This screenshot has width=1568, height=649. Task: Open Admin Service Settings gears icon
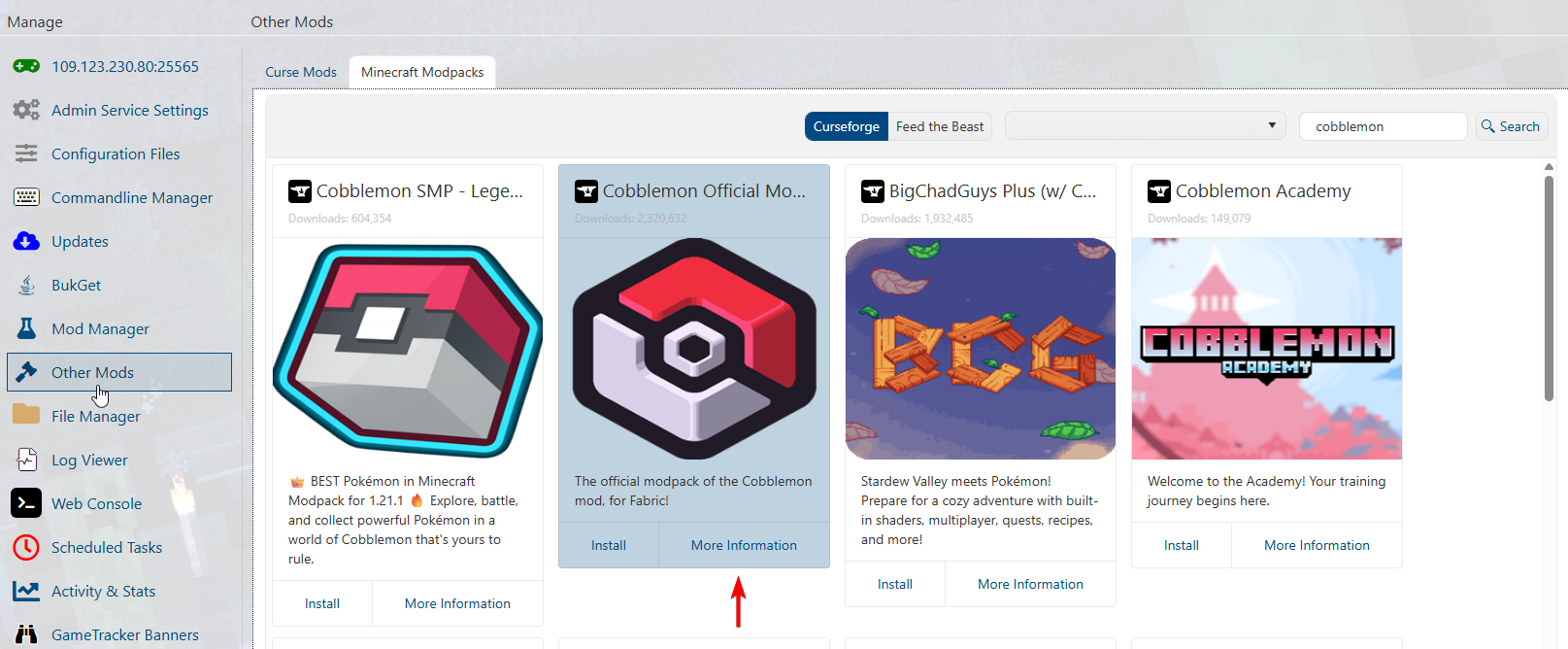click(x=26, y=110)
